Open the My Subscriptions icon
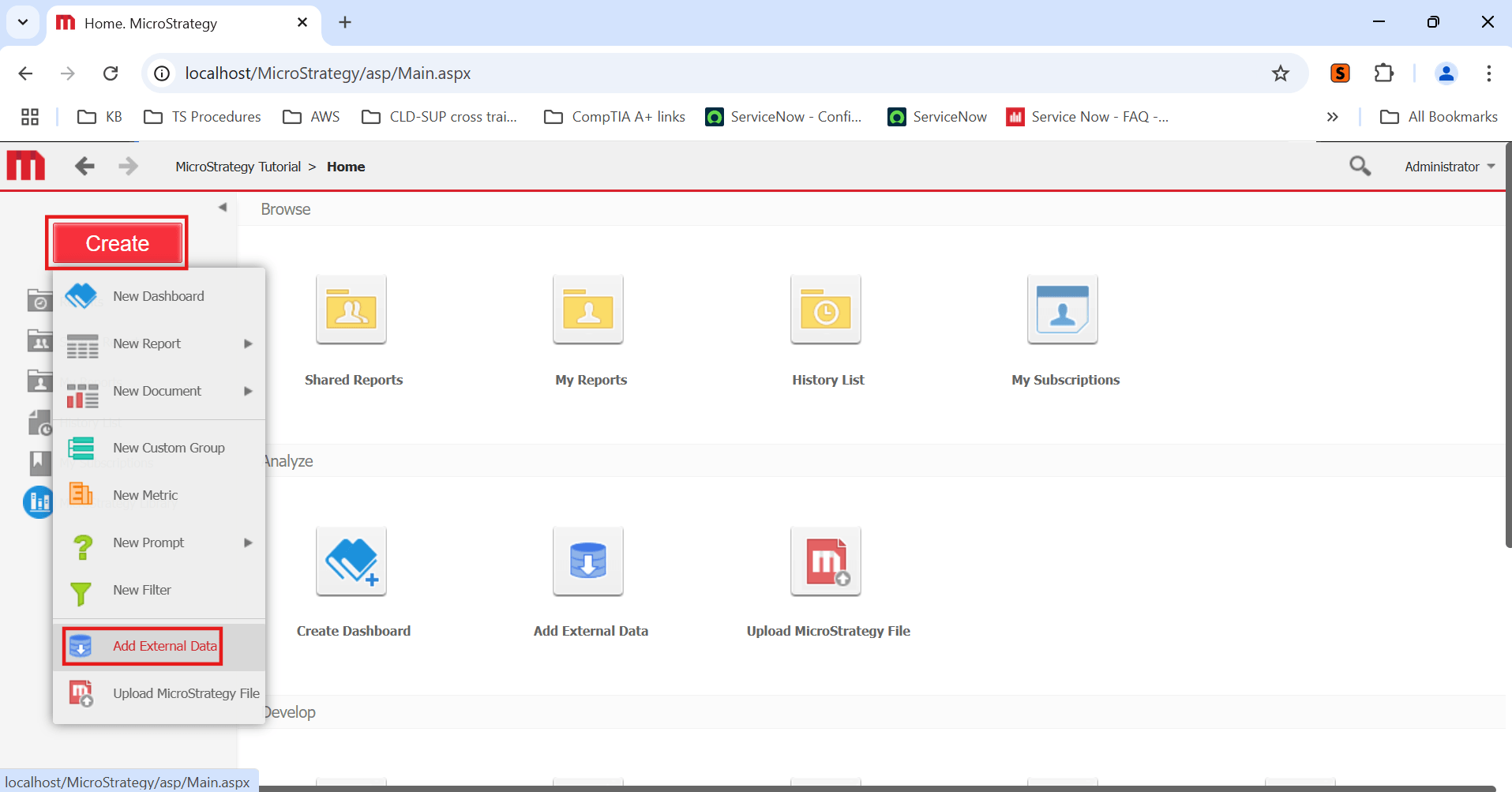Image resolution: width=1512 pixels, height=792 pixels. point(1062,310)
